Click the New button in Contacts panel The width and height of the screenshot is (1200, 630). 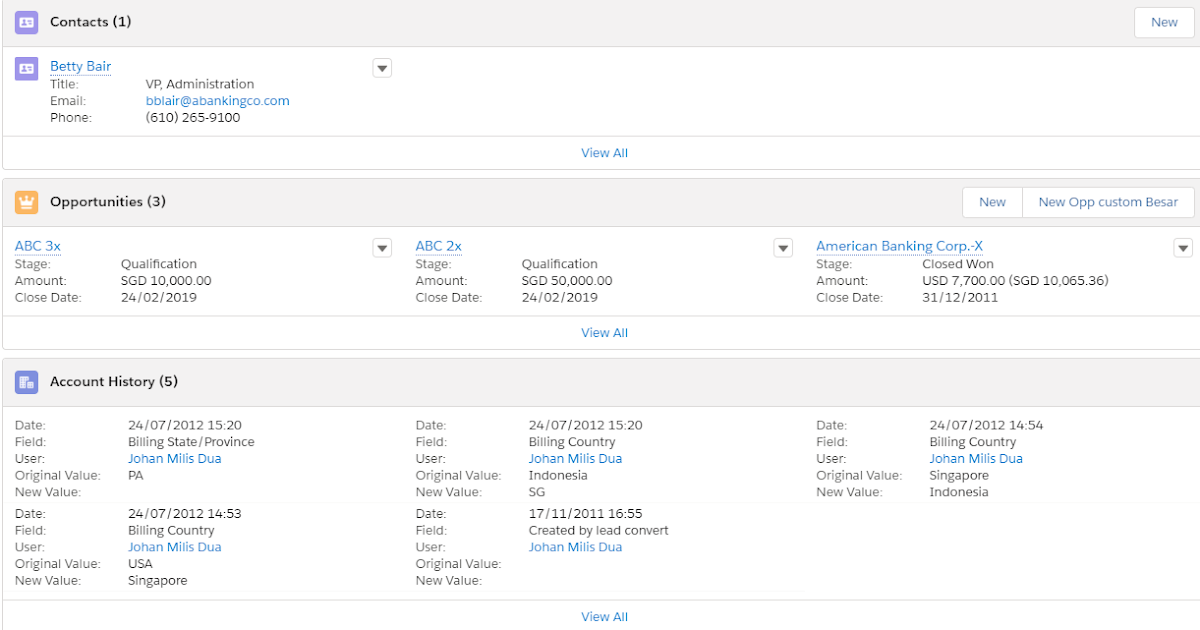[1163, 21]
